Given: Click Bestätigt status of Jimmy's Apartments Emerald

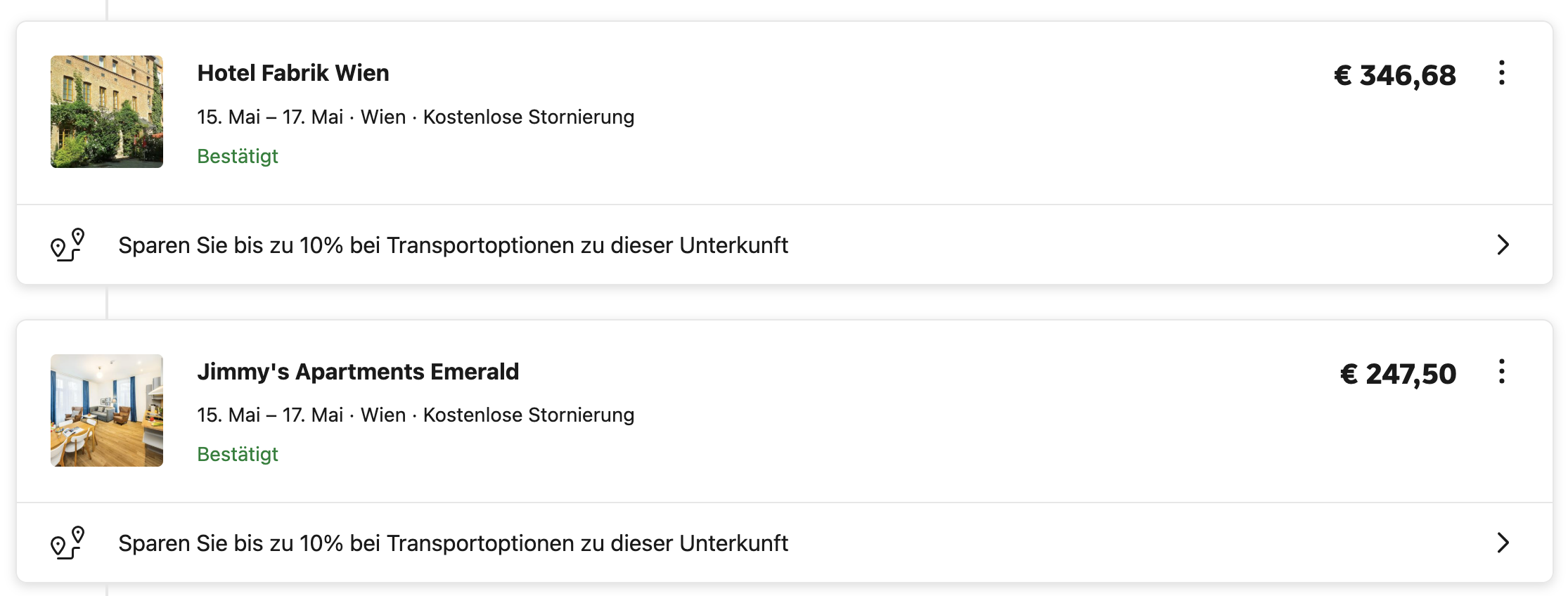Looking at the screenshot, I should (x=238, y=454).
